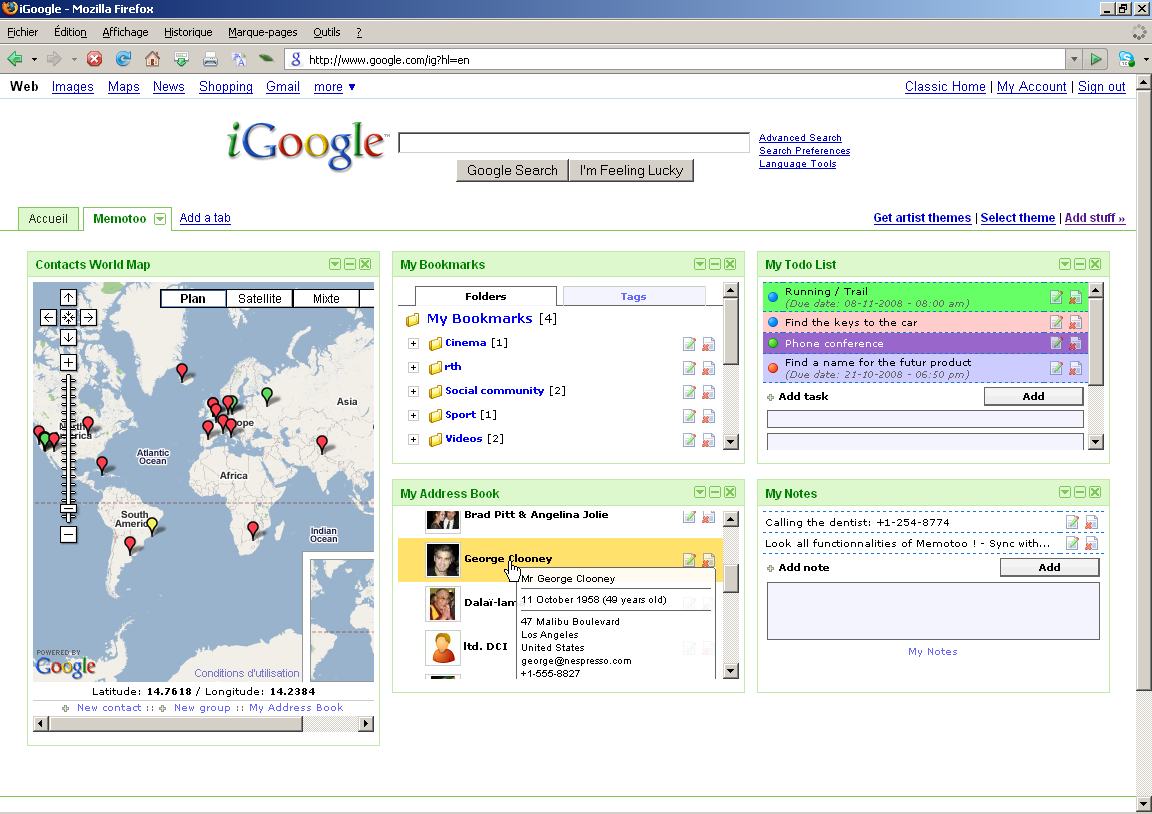Open the more dropdown in Google nav

click(x=334, y=87)
